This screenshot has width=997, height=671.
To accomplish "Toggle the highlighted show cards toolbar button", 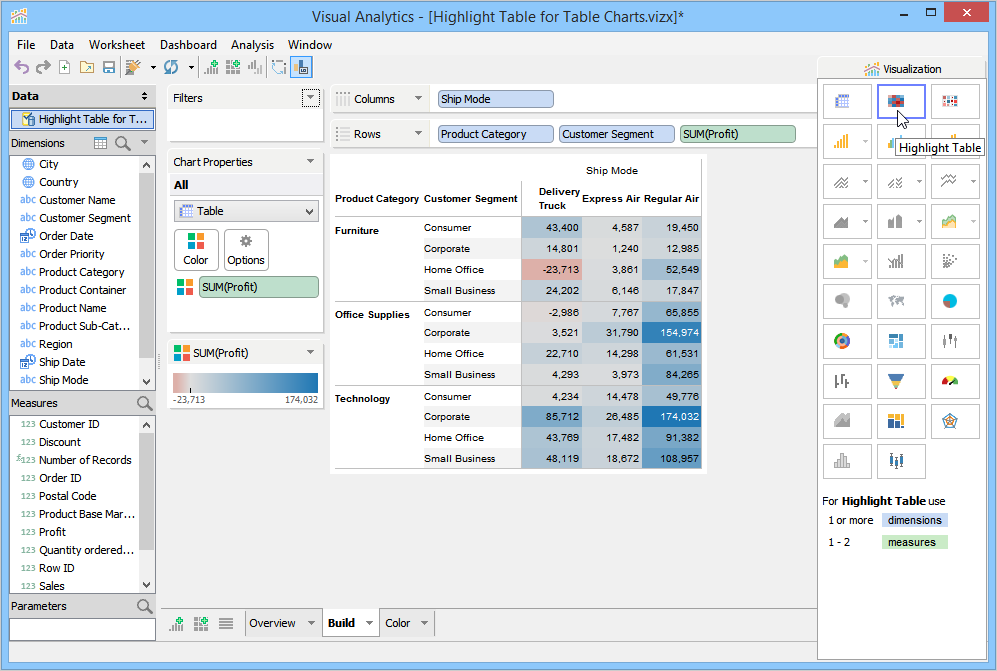I will pyautogui.click(x=301, y=67).
